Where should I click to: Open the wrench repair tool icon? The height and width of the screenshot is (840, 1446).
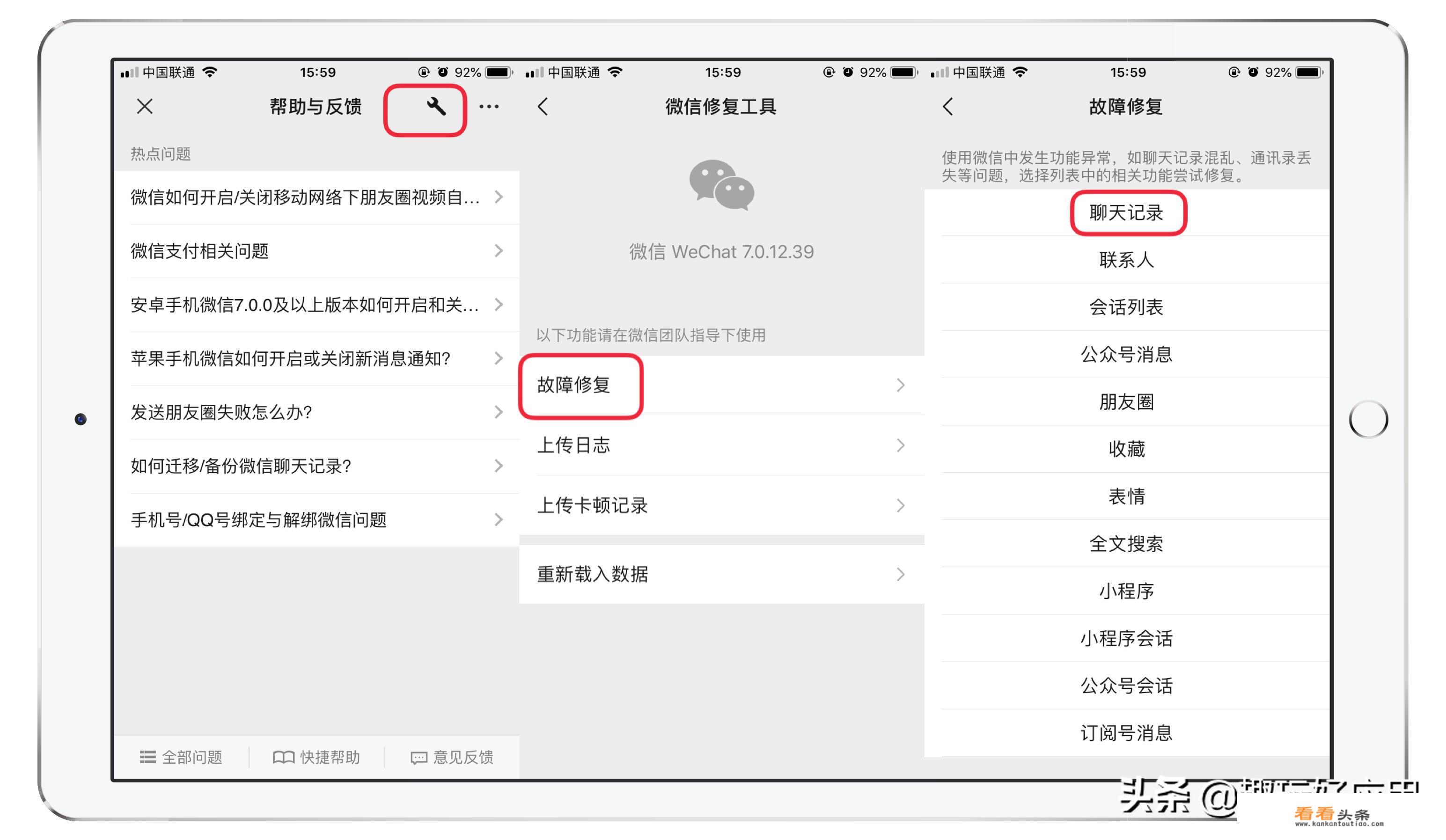436,106
